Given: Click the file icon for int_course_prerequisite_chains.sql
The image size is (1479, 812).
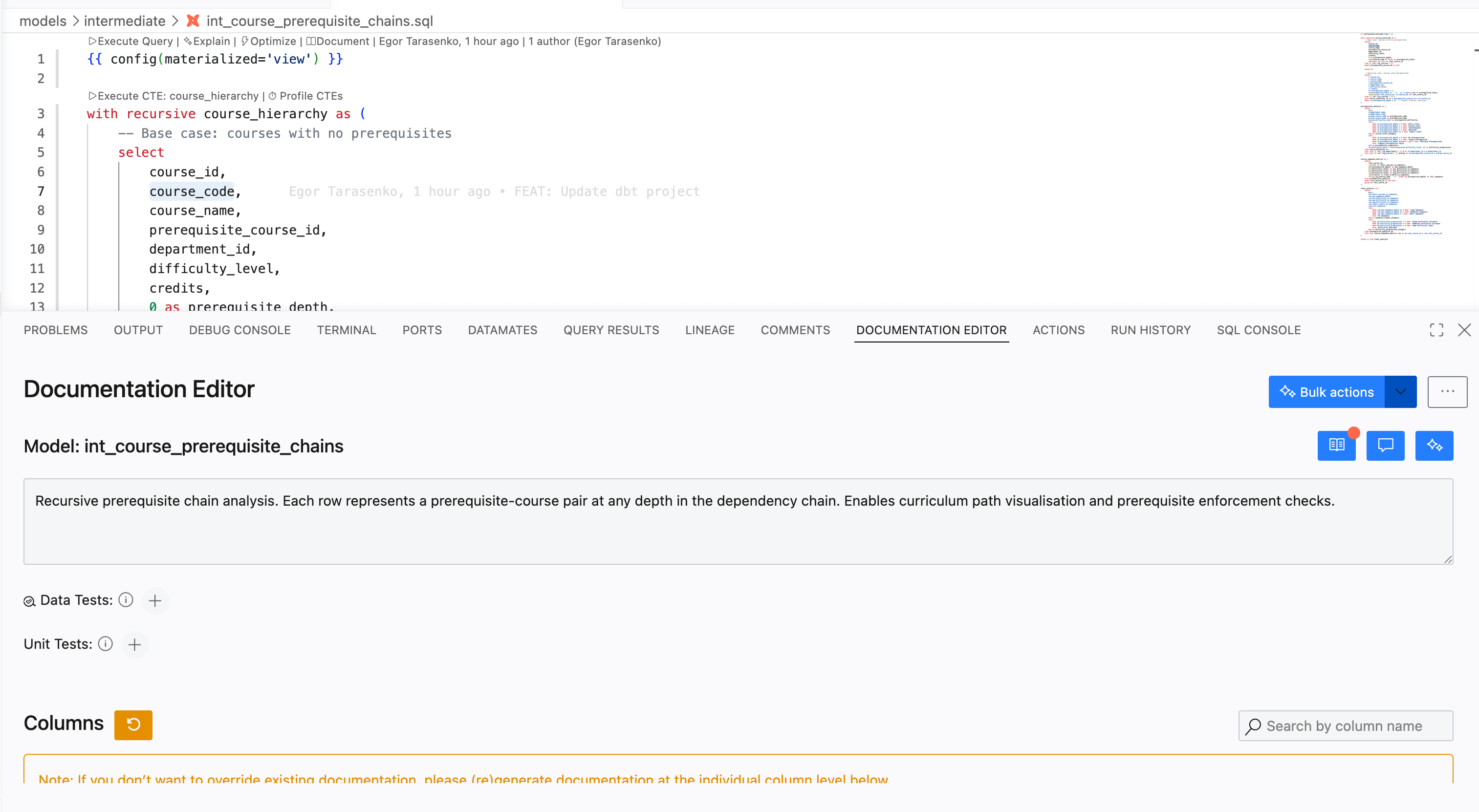Looking at the screenshot, I should tap(193, 21).
